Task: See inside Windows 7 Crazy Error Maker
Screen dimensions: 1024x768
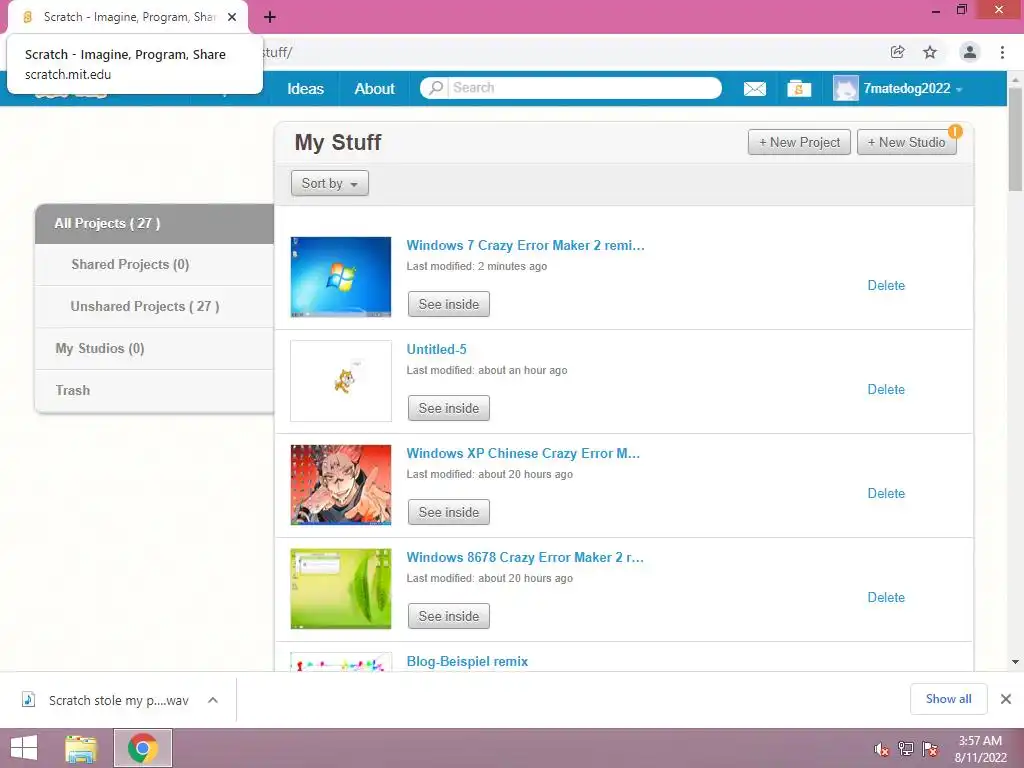Action: [x=449, y=304]
